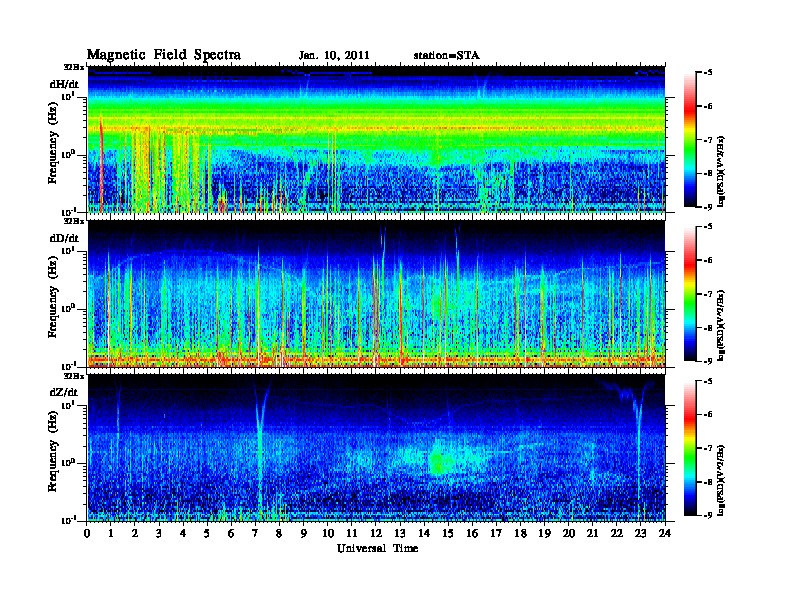
Task: Click the bright spike near hour 7 in dZ/dt
Action: 260,449
